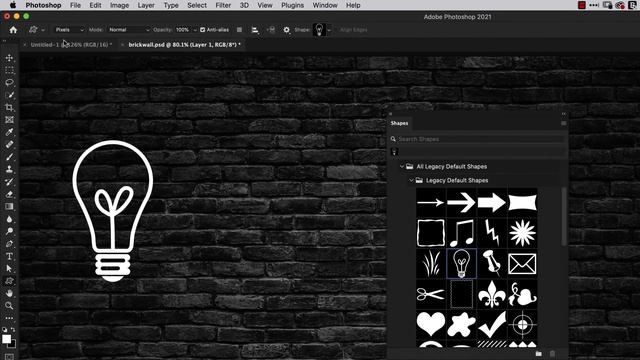This screenshot has height=360, width=640.
Task: Select the Blur tool
Action: [9, 219]
